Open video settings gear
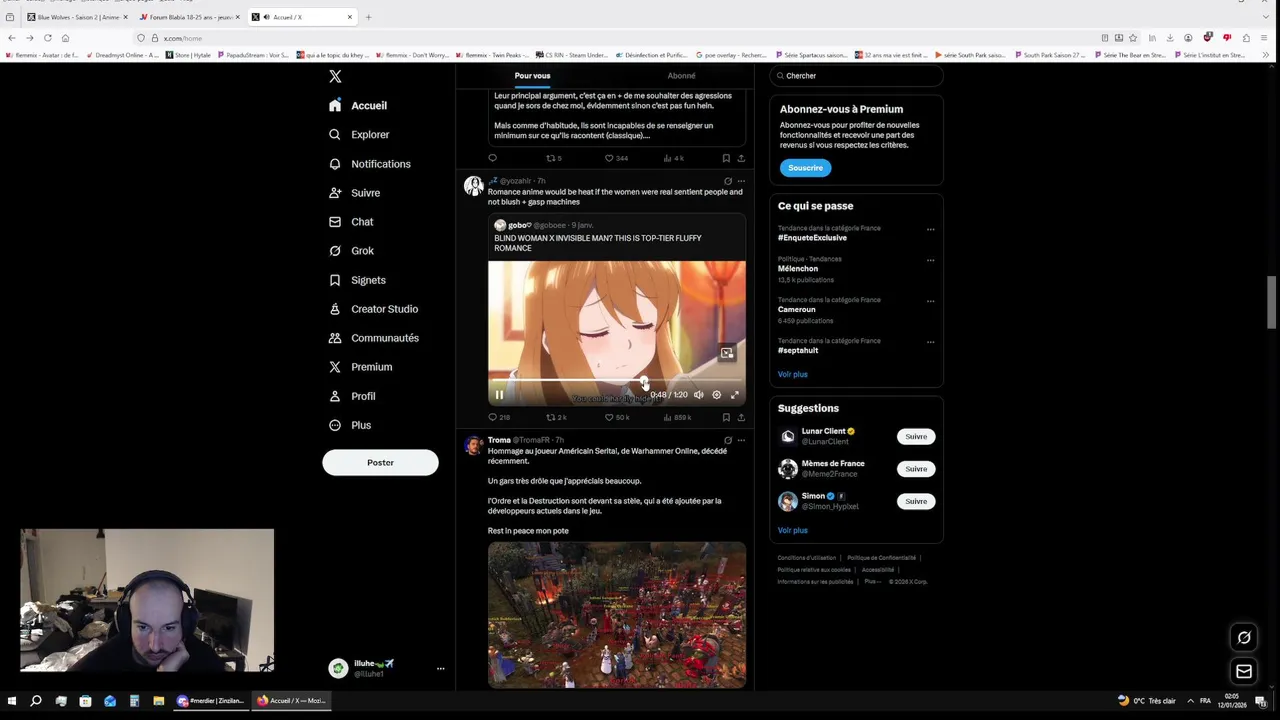 (x=716, y=395)
